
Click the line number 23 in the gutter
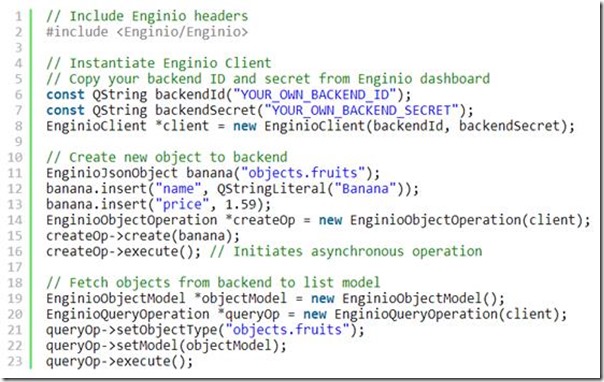[x=15, y=362]
